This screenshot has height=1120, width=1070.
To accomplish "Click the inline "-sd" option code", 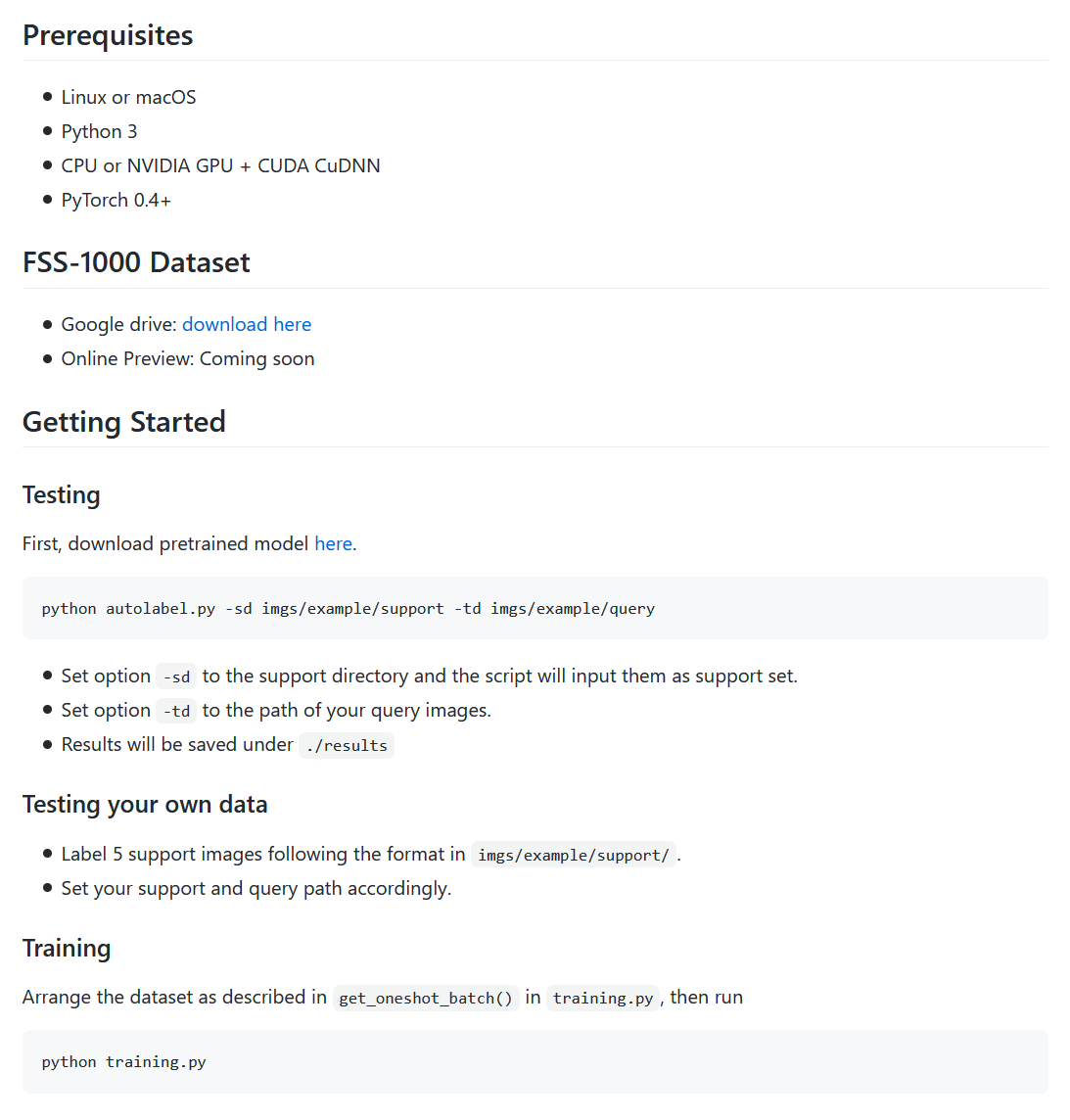I will 176,677.
